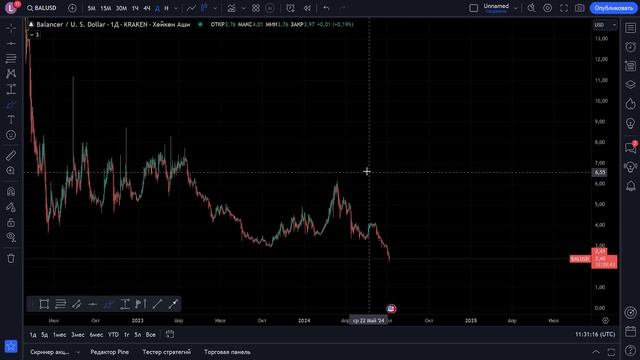Image resolution: width=640 pixels, height=360 pixels.
Task: Toggle lock all drawings
Action: [11, 222]
